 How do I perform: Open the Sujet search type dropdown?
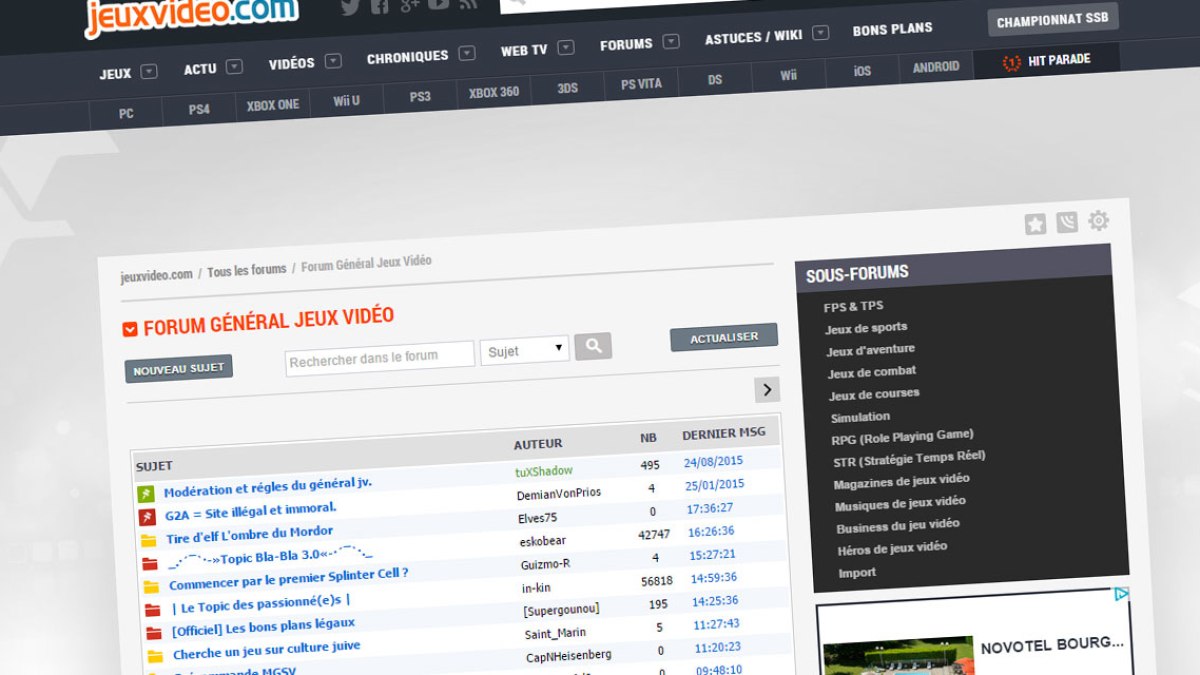(525, 350)
